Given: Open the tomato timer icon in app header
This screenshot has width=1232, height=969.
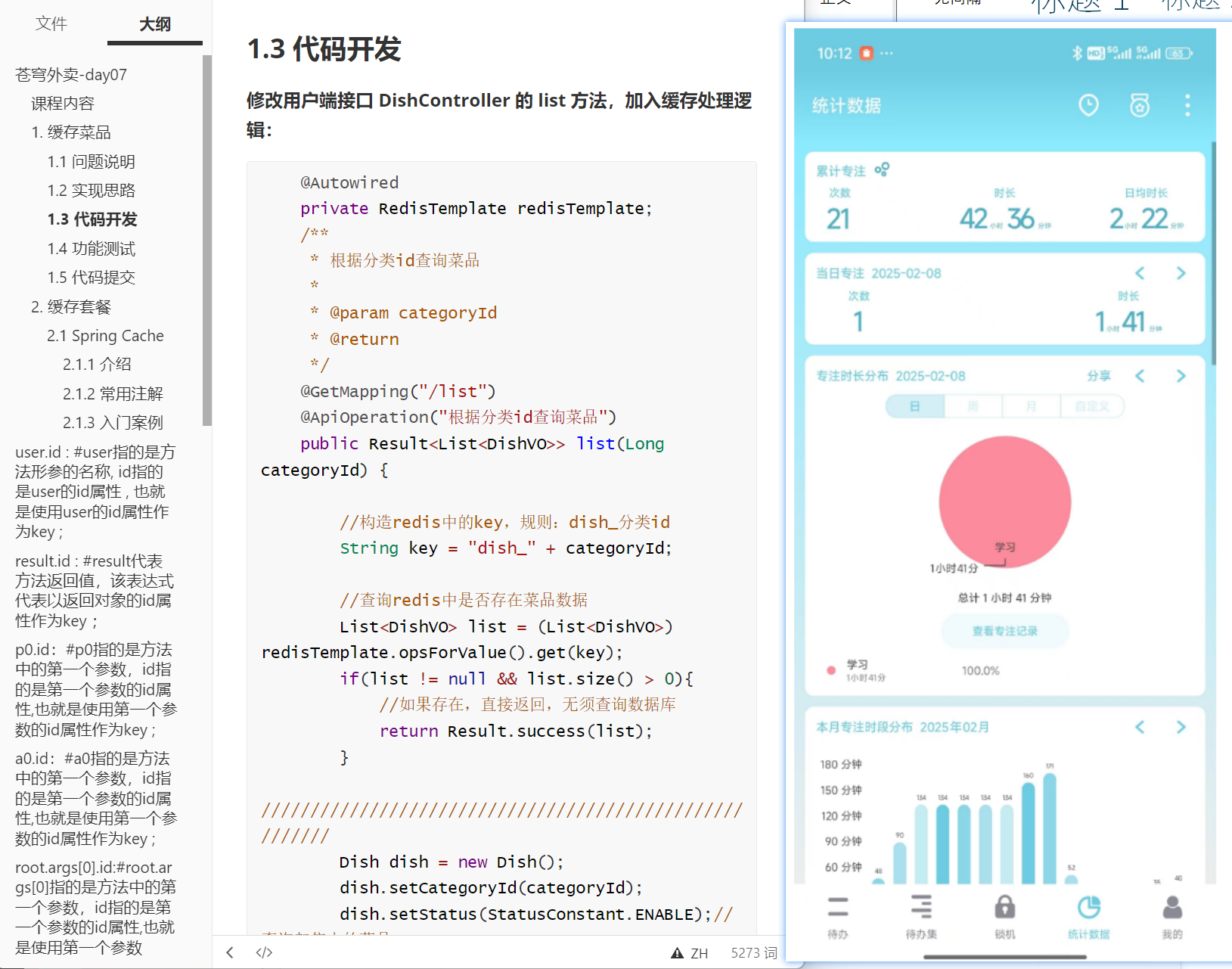Looking at the screenshot, I should point(1140,105).
